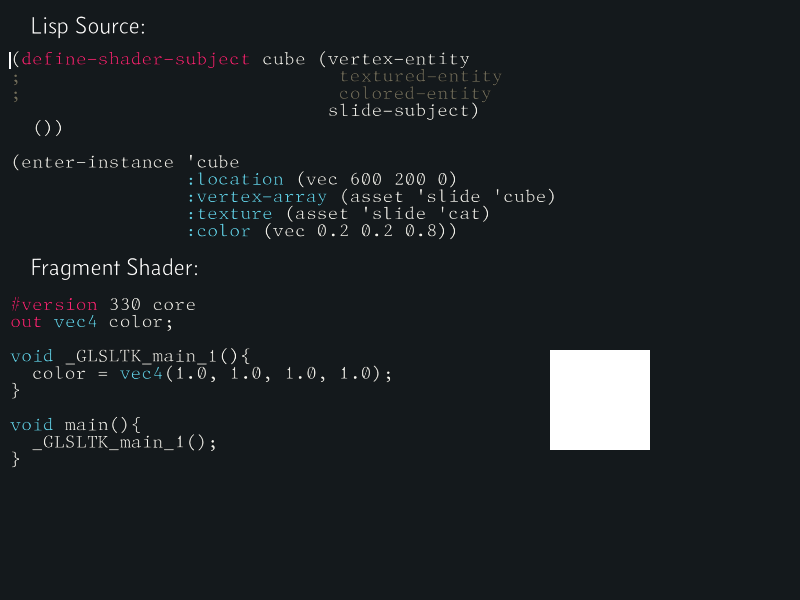The image size is (800, 600).
Task: Click the _GLSLTK_main_1 function definition name
Action: [x=141, y=356]
